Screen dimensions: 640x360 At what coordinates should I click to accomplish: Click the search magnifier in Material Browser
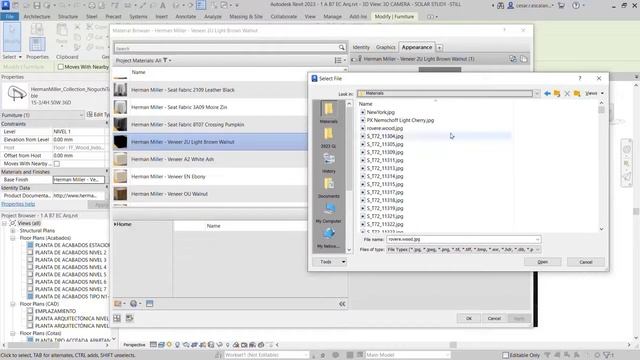342,48
